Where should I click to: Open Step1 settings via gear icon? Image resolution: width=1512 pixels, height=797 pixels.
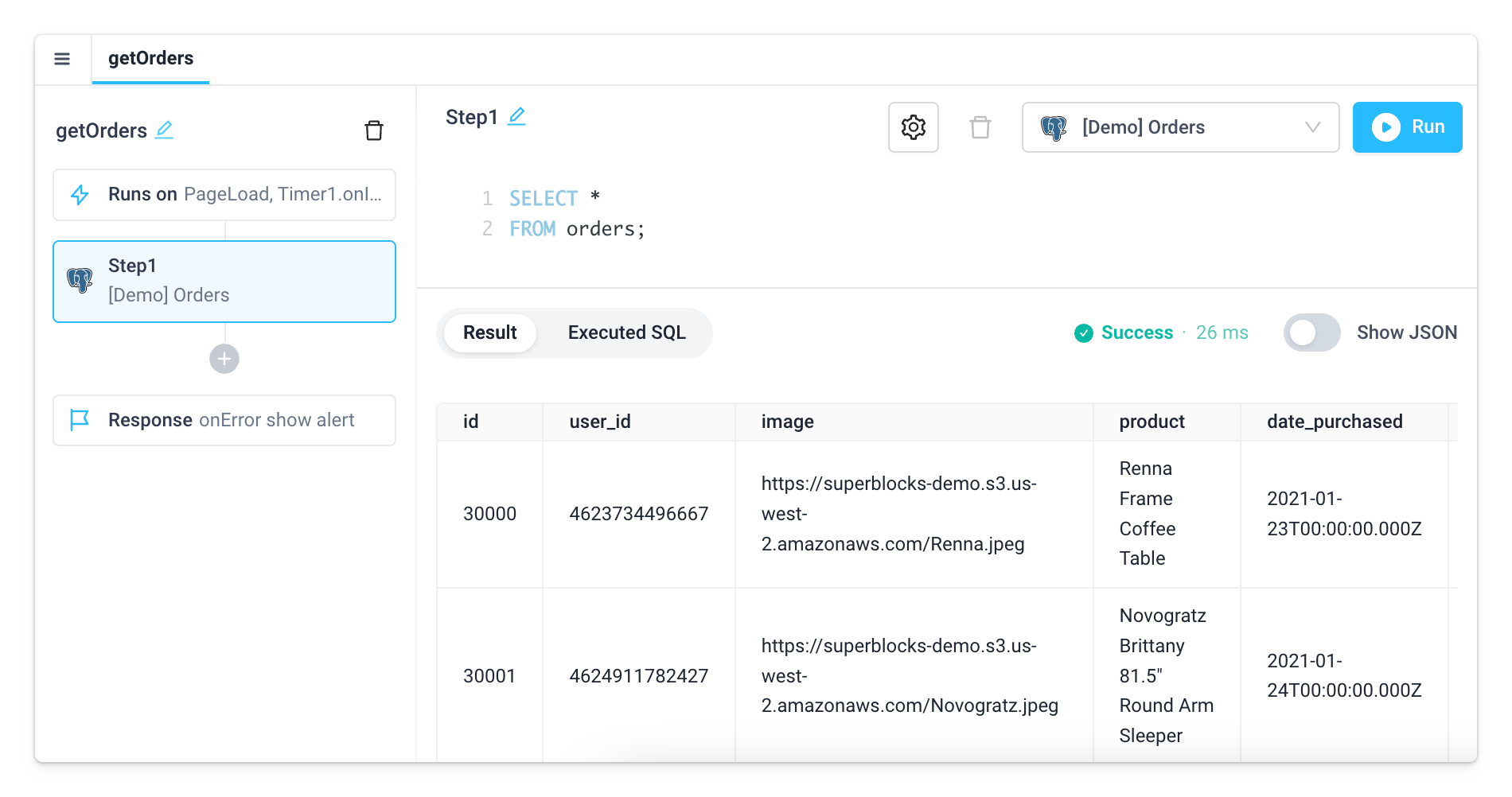pyautogui.click(x=913, y=127)
